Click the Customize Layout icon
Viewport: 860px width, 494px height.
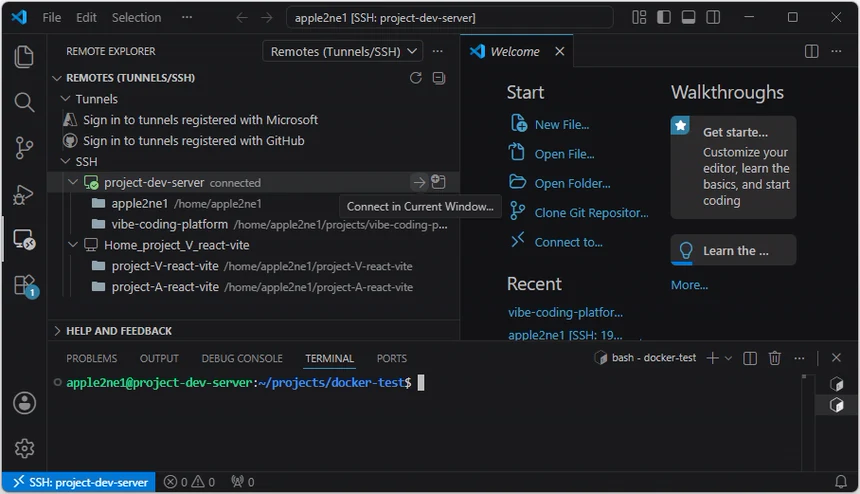tap(639, 18)
